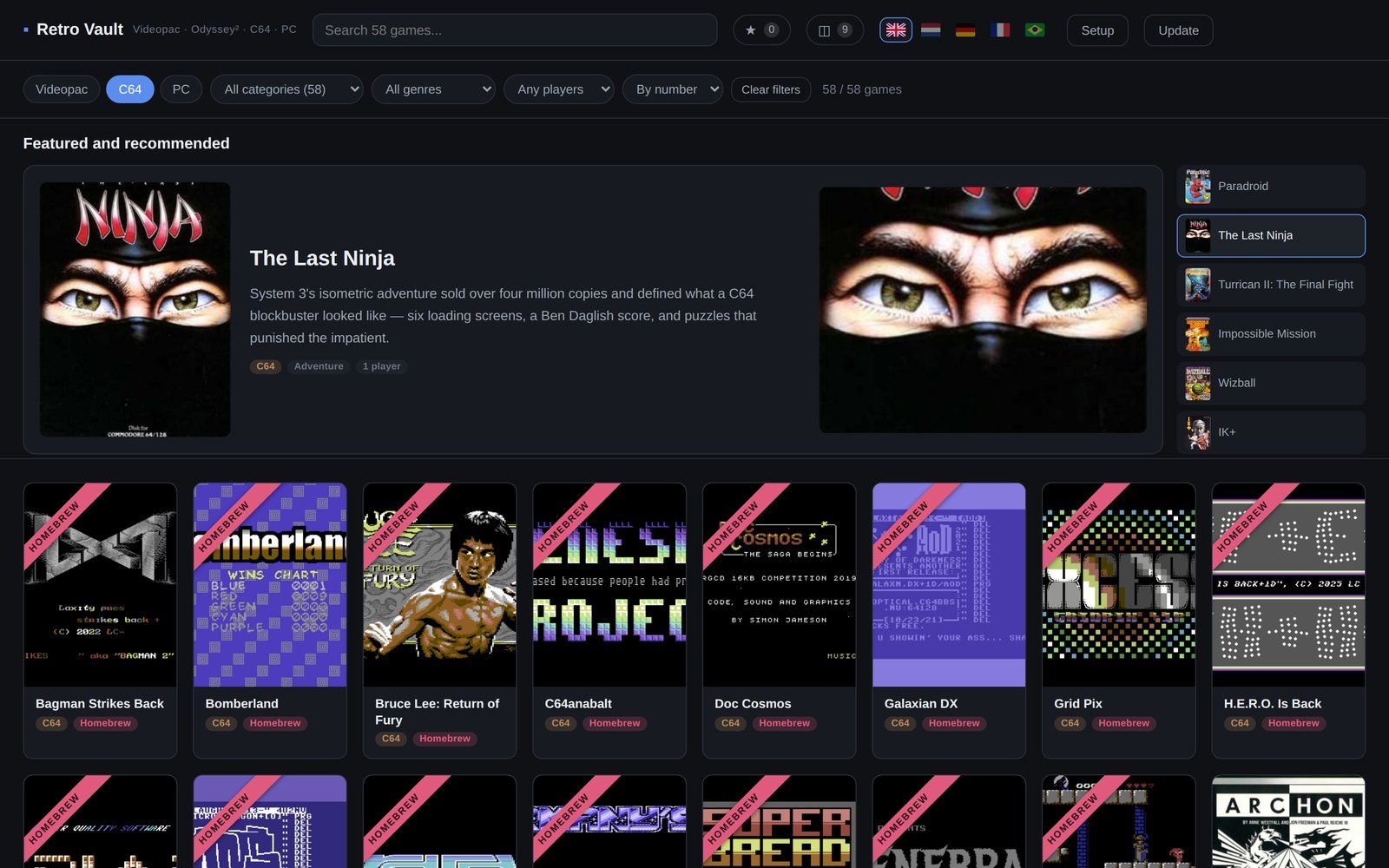Click the Bomberland title text
Viewport: 1389px width, 868px height.
[242, 704]
